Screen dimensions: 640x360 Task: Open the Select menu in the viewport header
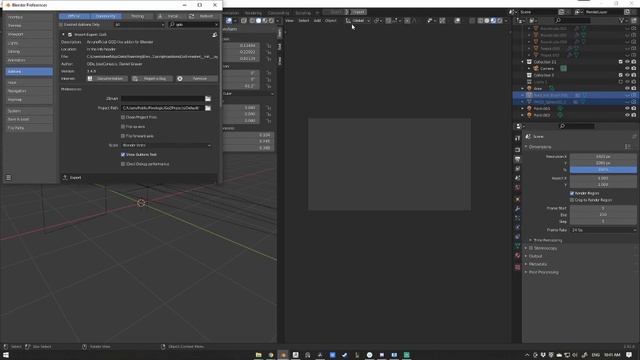[x=304, y=20]
